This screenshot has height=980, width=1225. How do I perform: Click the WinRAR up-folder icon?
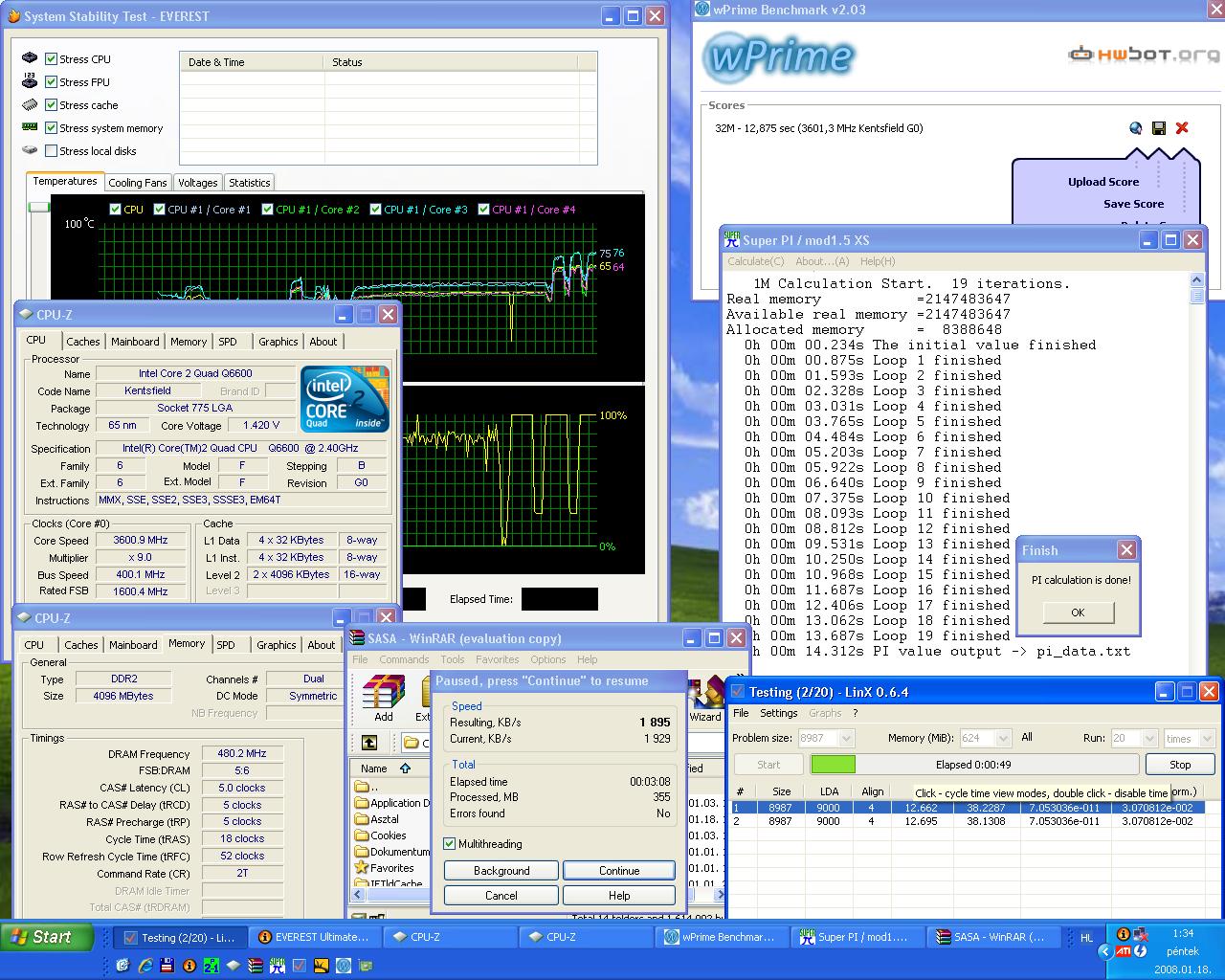pos(369,743)
